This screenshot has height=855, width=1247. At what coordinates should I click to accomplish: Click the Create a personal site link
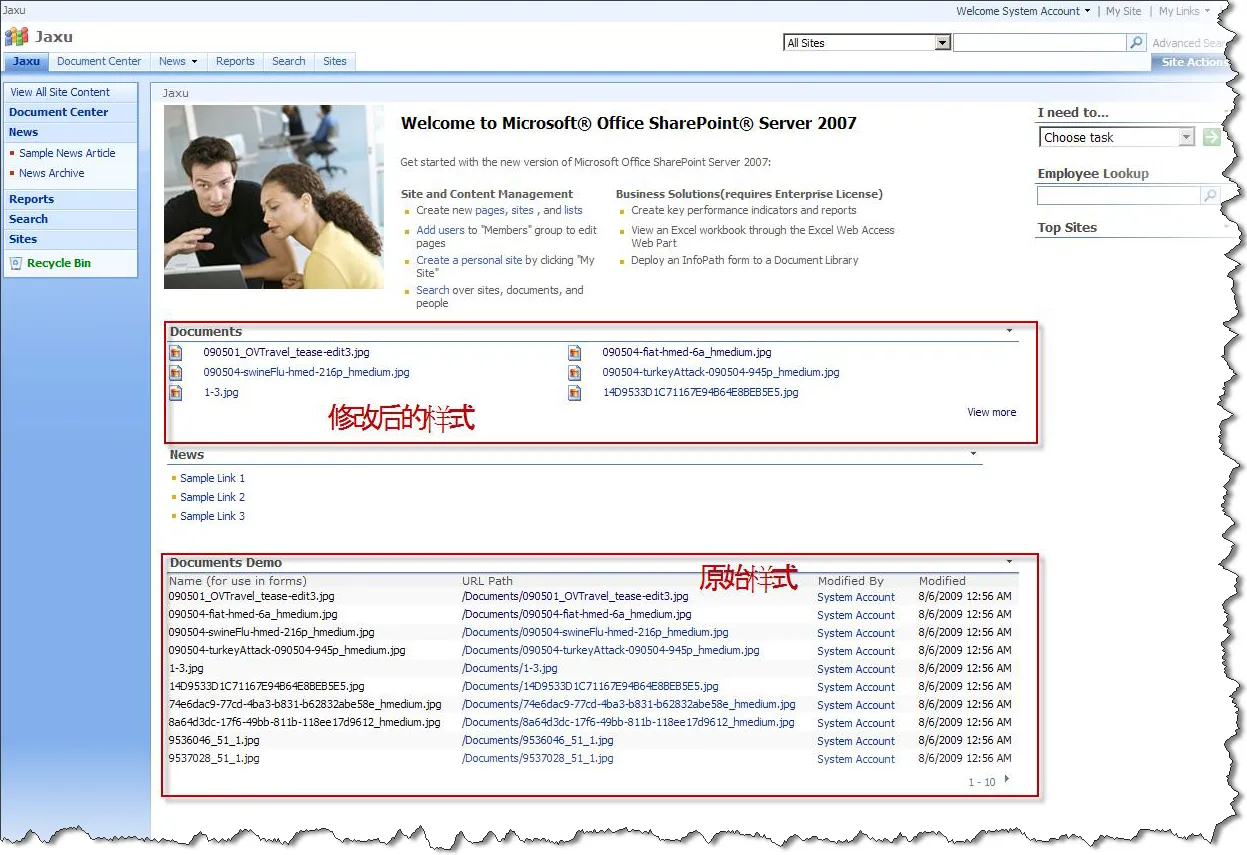coord(469,260)
